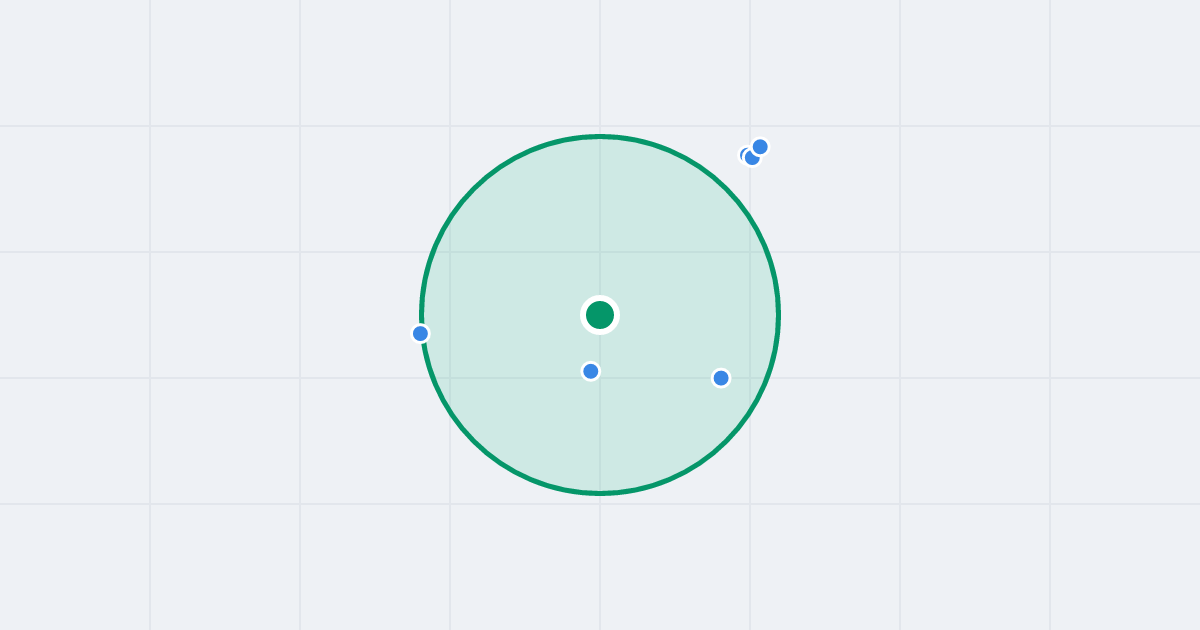Select the blue dot just below the center marker
This screenshot has width=1200, height=630.
pyautogui.click(x=591, y=371)
